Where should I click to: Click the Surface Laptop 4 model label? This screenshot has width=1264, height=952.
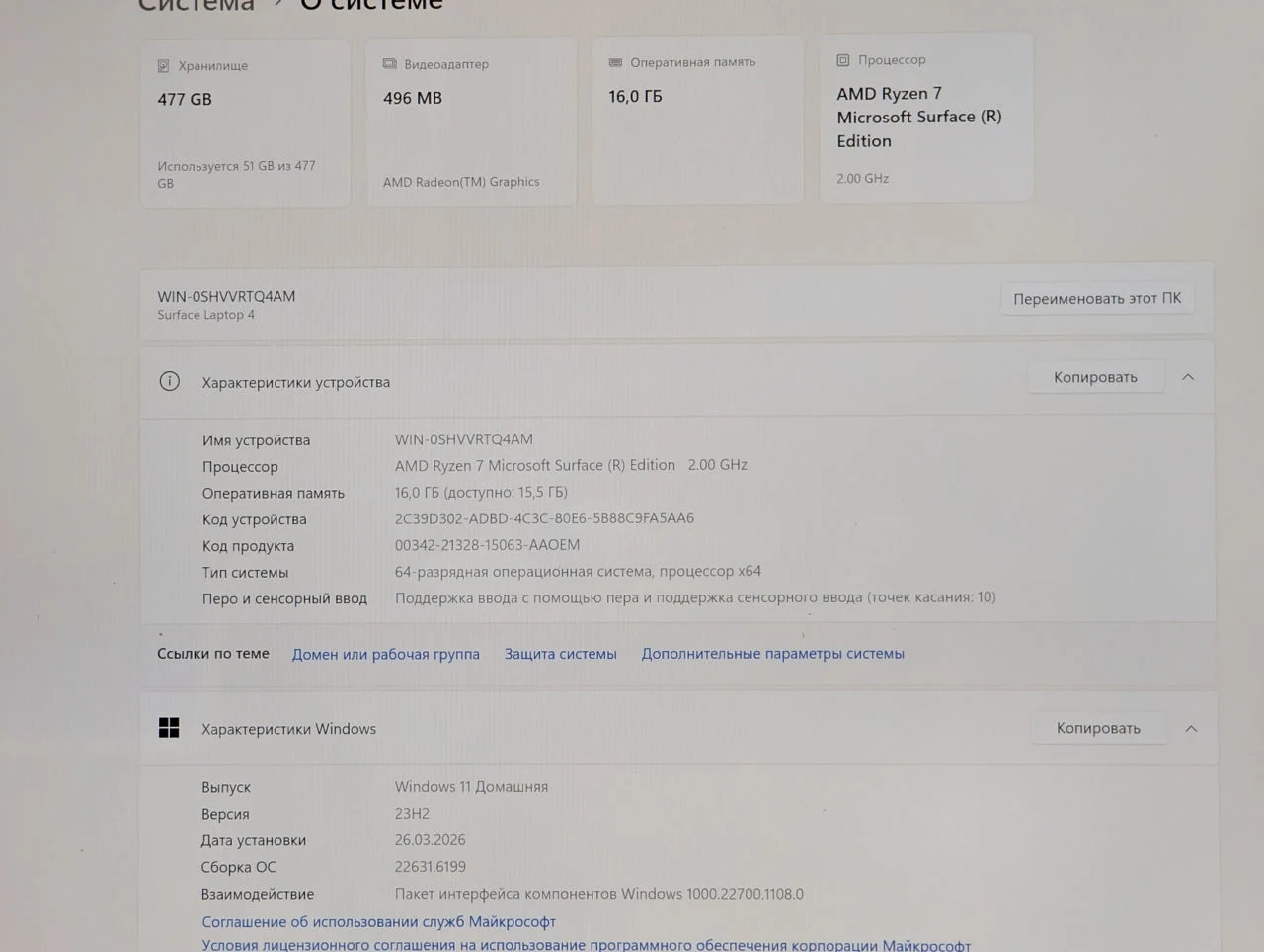[x=205, y=315]
